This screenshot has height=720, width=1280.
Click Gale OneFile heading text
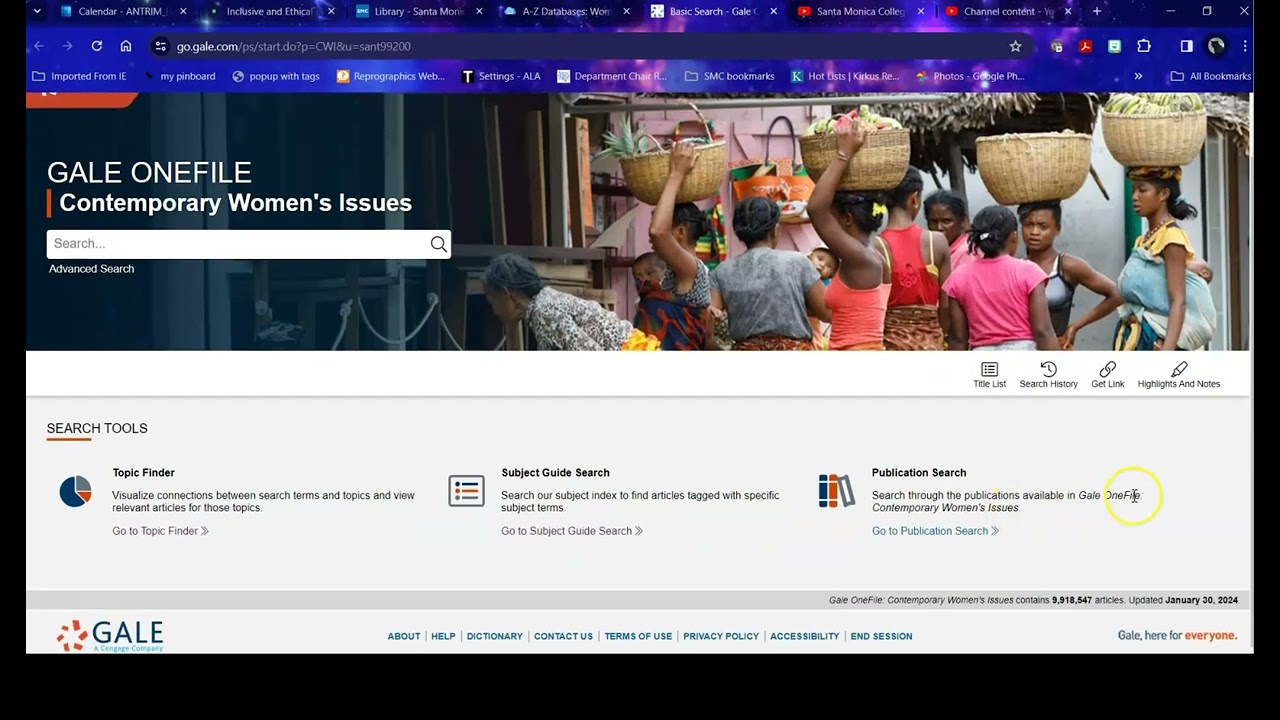pos(149,172)
